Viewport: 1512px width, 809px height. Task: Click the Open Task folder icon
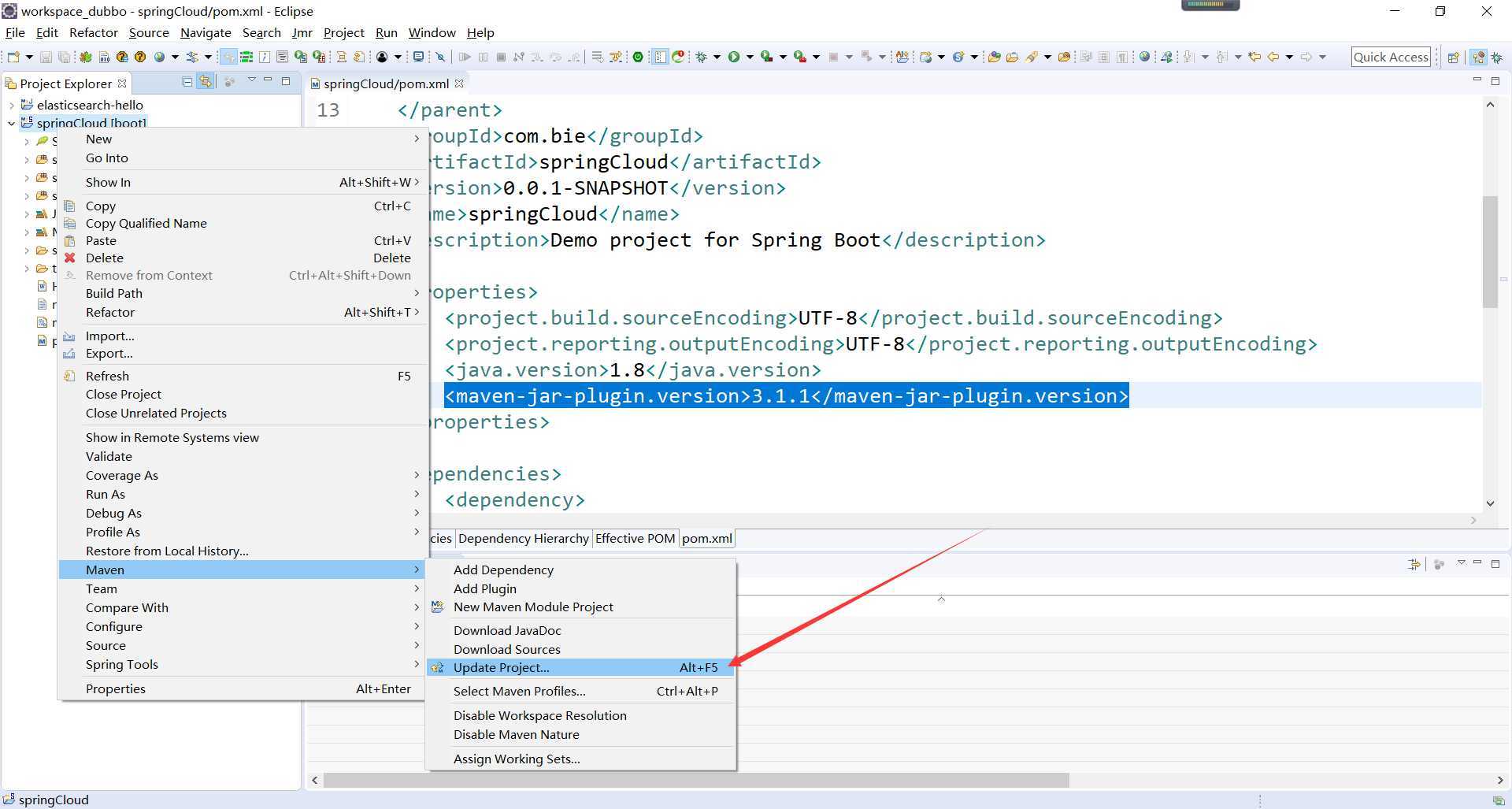point(1013,57)
